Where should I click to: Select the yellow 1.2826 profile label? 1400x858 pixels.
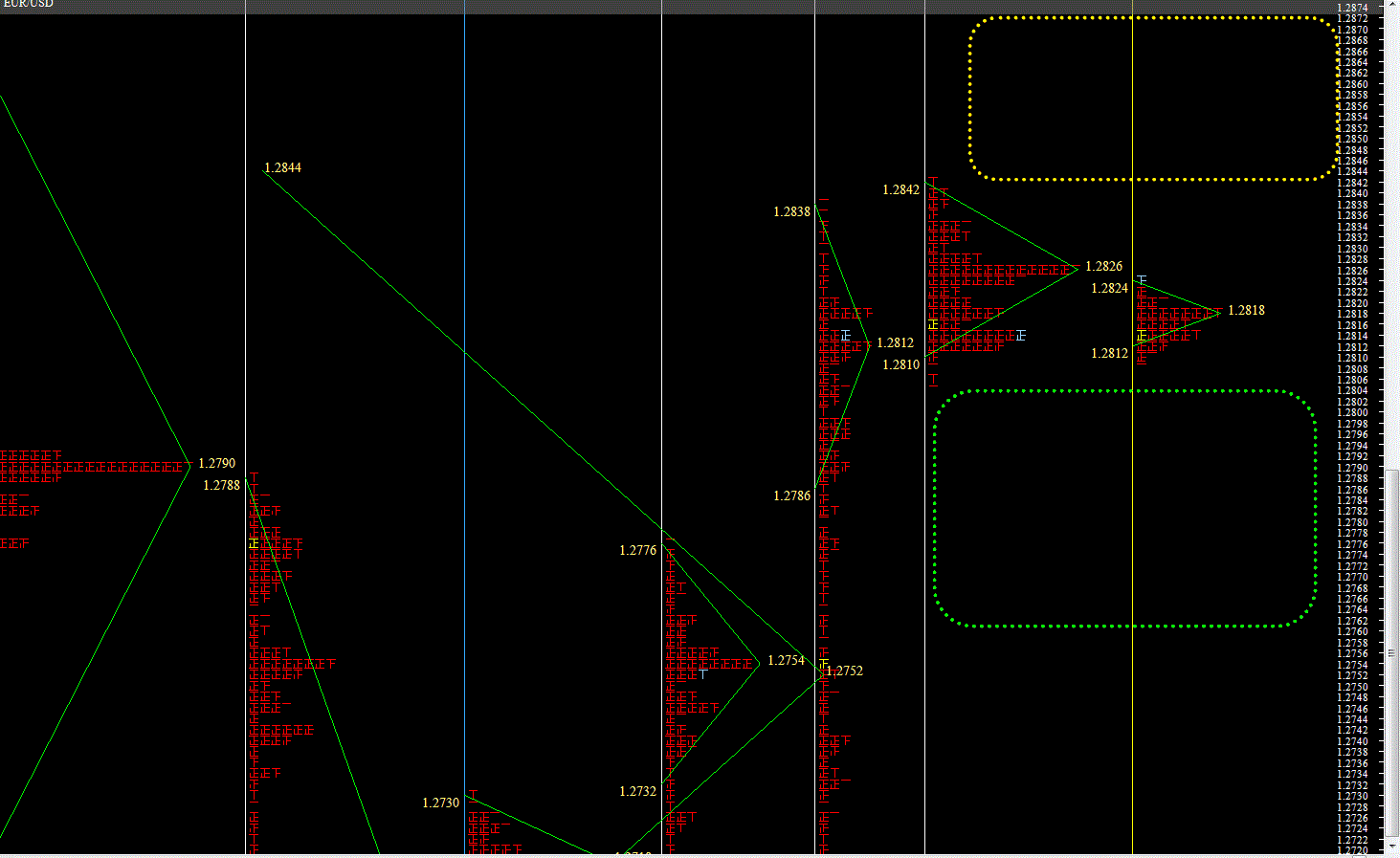[x=1104, y=266]
